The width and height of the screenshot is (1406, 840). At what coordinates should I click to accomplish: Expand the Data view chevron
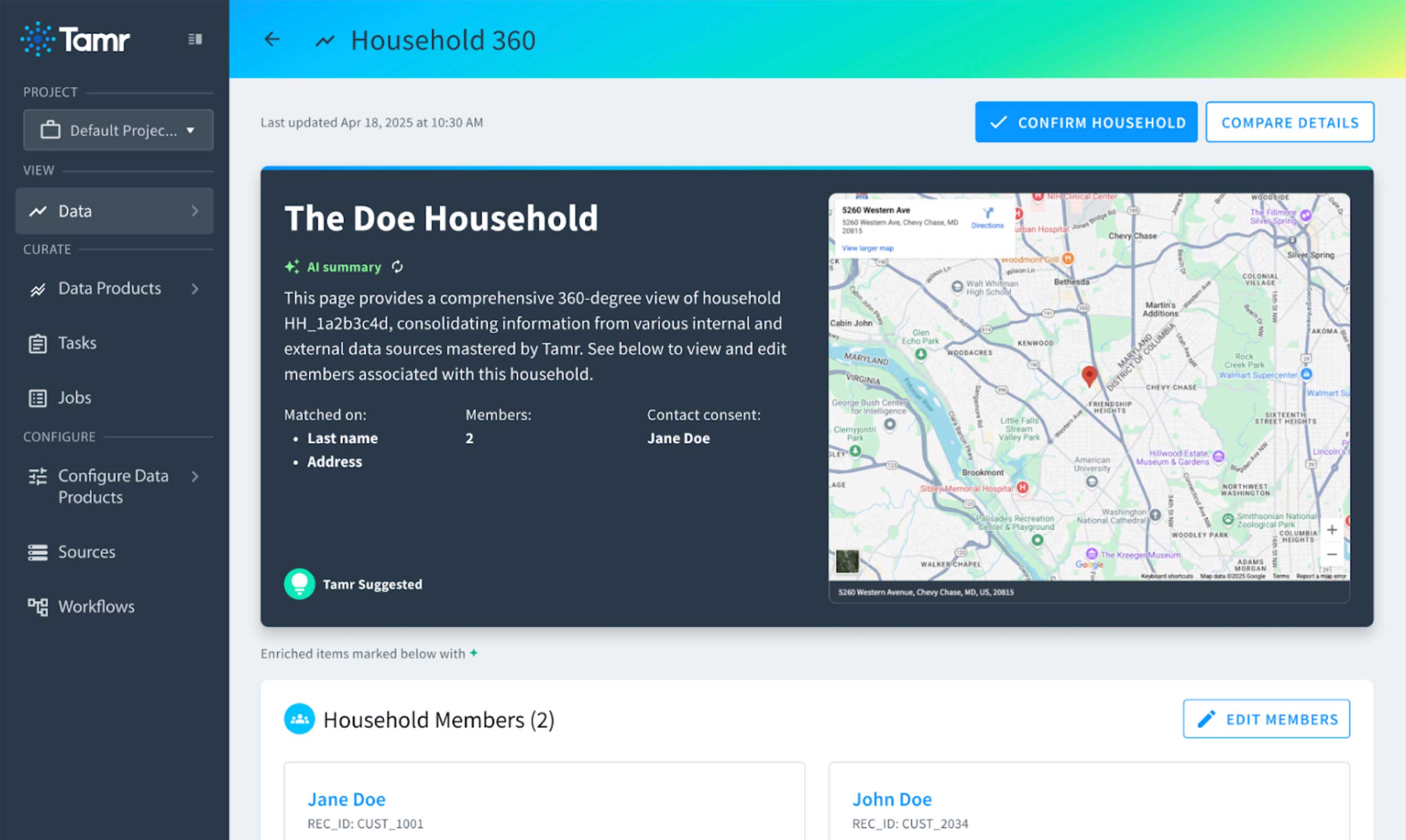(x=195, y=211)
